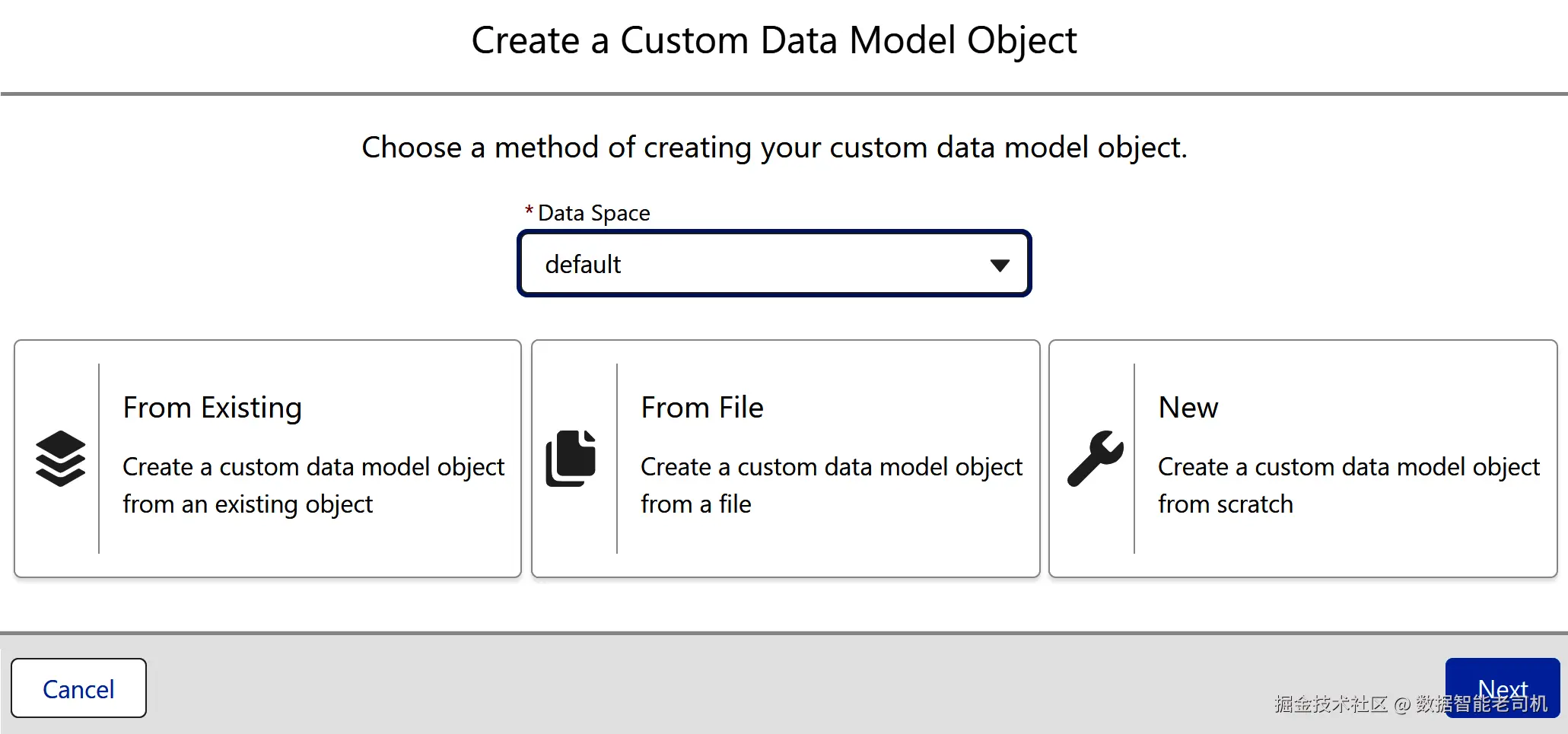The image size is (1568, 734).
Task: Select the From File option heading
Action: pyautogui.click(x=701, y=408)
